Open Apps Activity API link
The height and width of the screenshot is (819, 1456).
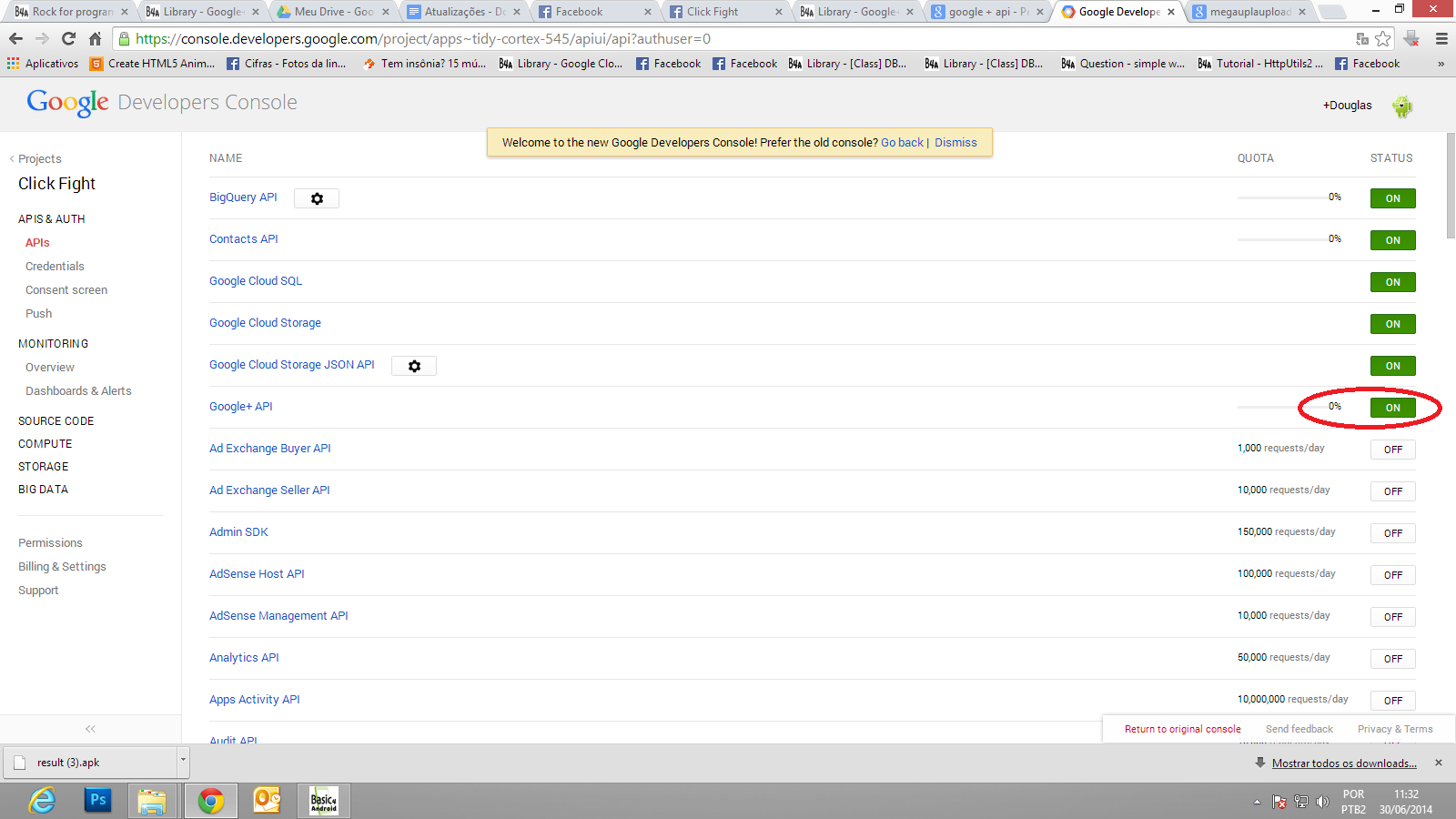pos(254,700)
